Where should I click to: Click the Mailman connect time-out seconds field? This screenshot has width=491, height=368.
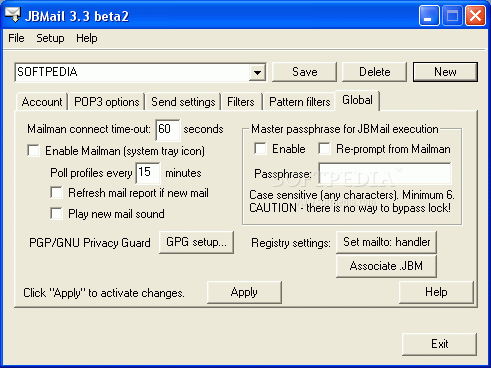click(x=168, y=129)
